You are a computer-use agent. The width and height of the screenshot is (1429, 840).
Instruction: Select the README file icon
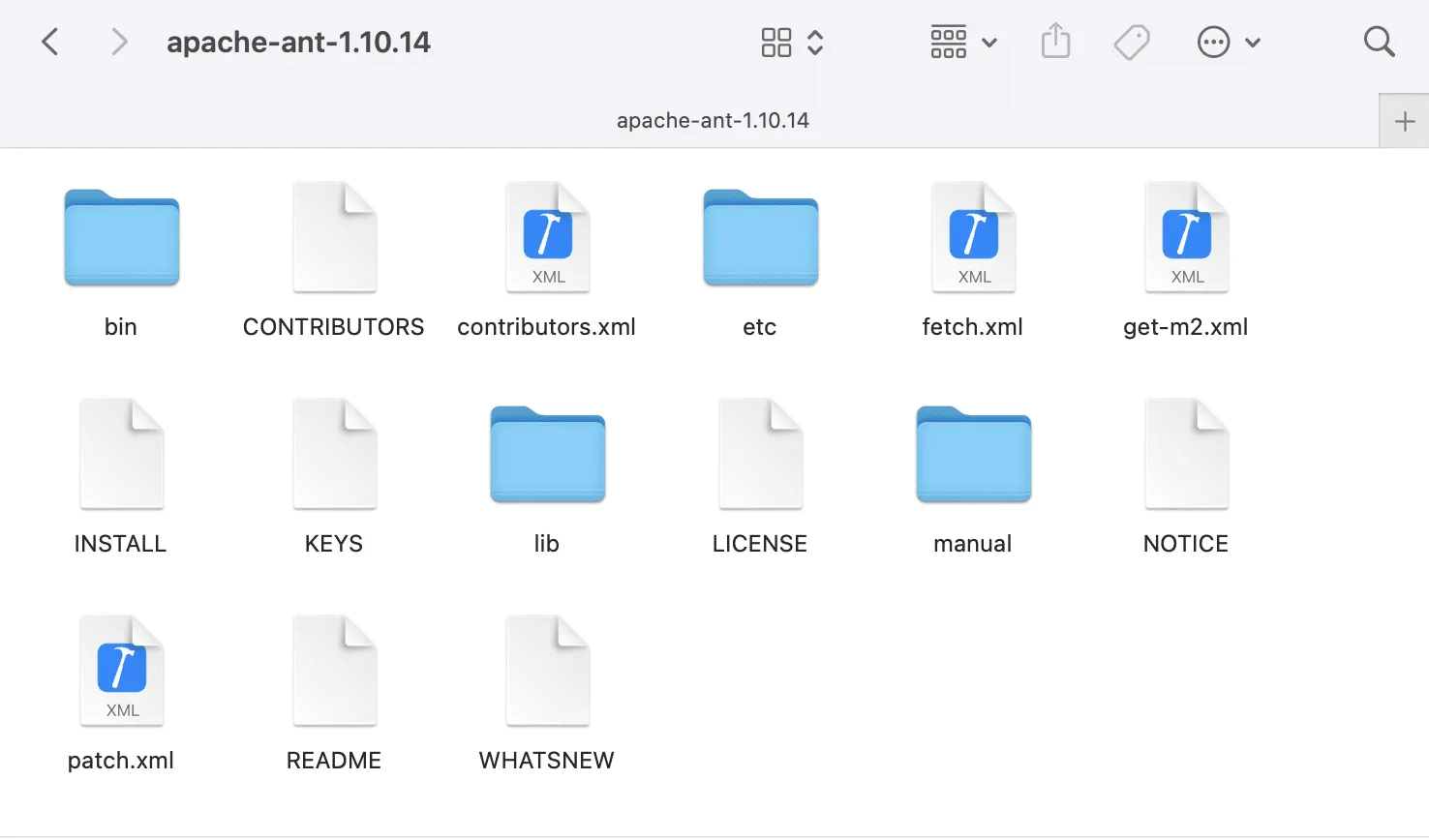334,670
